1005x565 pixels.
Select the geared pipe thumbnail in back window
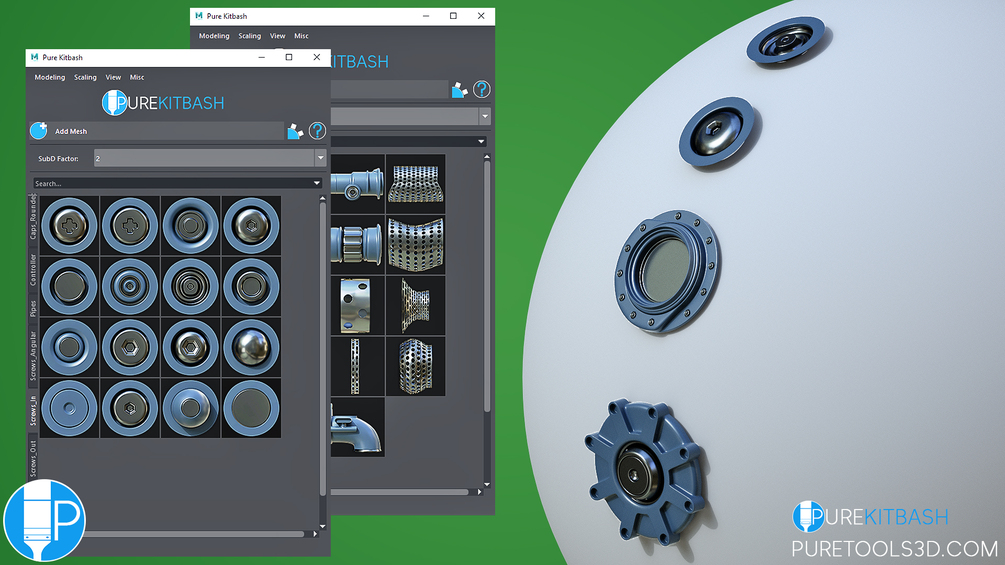point(358,245)
